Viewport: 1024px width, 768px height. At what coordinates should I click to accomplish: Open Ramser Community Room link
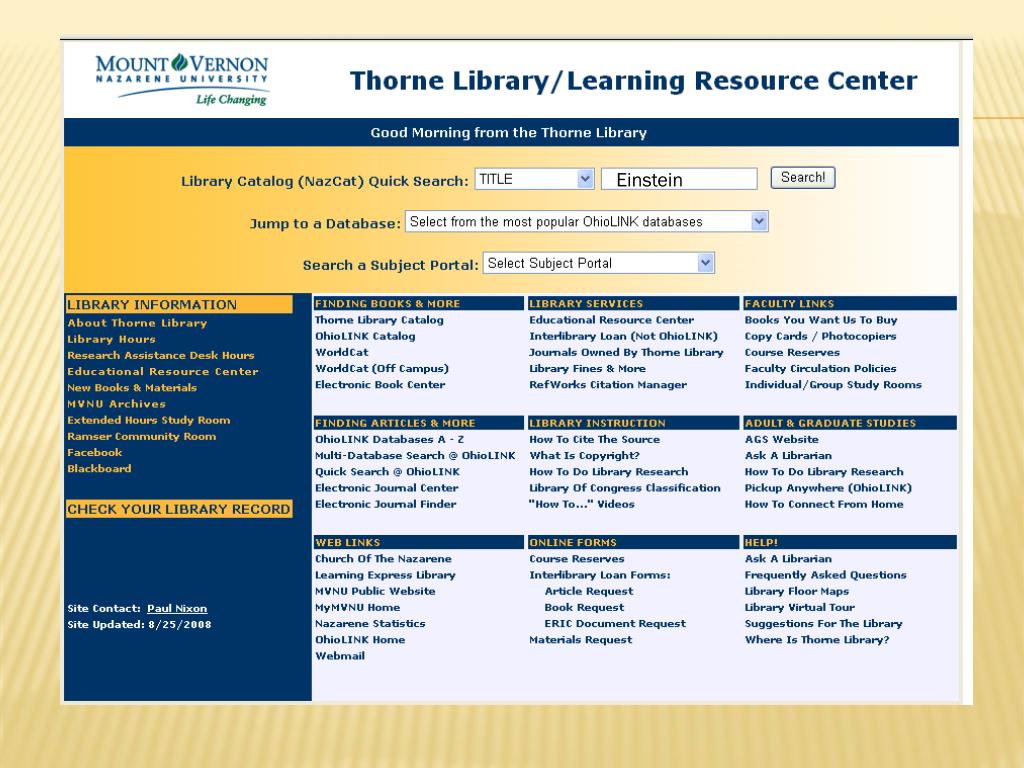(141, 436)
